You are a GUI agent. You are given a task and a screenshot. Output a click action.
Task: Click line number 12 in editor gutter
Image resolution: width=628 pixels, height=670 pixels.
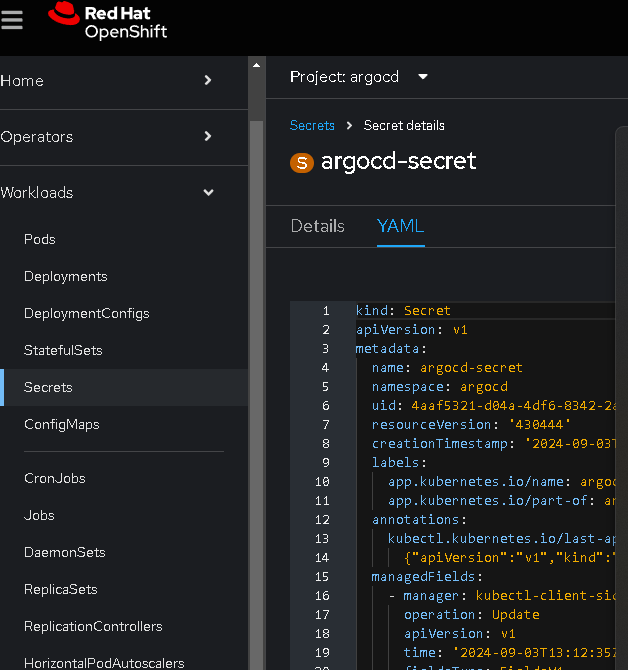pyautogui.click(x=322, y=520)
